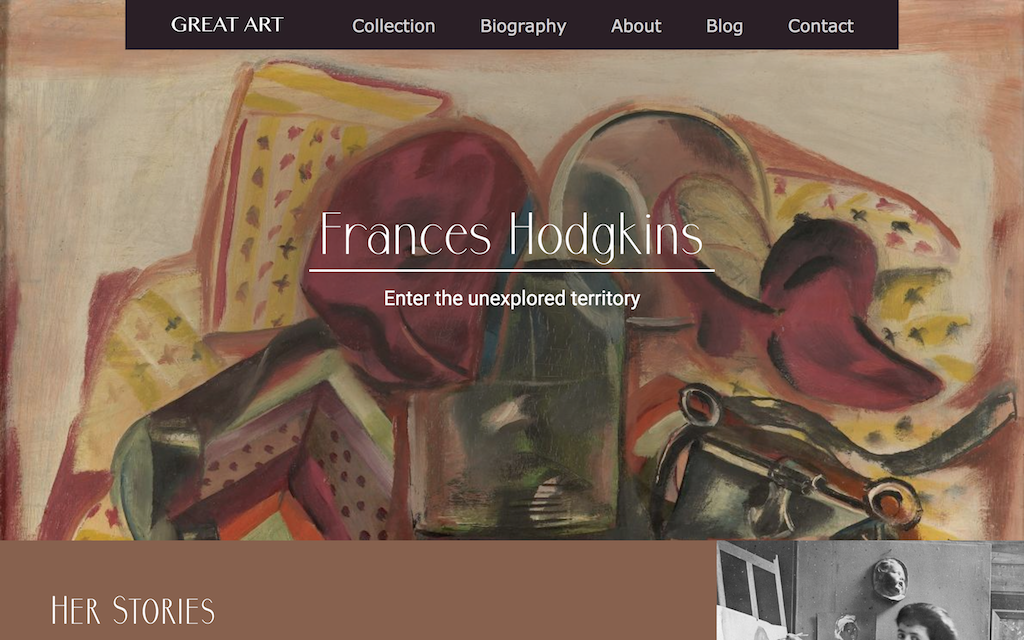Go to the Biography section
1024x640 pixels.
[x=523, y=26]
